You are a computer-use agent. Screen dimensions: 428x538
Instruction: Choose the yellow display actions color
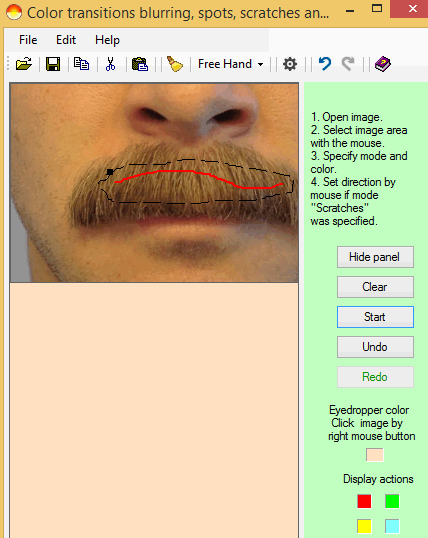pos(364,526)
